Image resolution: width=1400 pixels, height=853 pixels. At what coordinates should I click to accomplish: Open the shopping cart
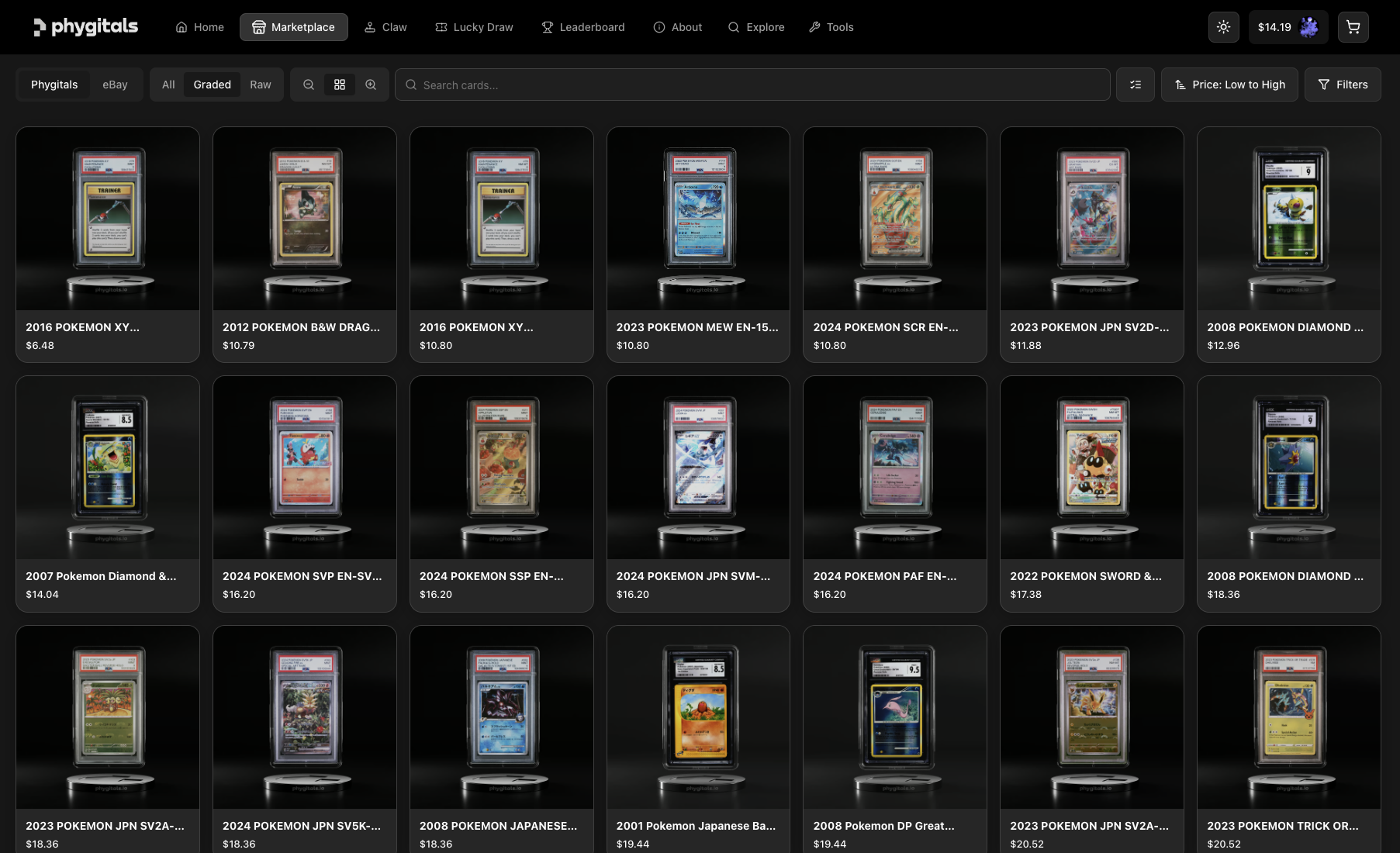coord(1353,27)
